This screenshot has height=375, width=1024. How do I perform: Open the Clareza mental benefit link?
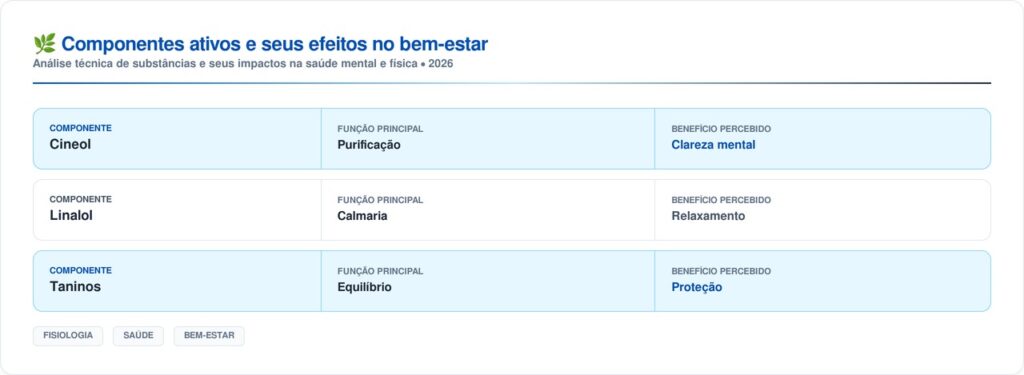pyautogui.click(x=713, y=145)
